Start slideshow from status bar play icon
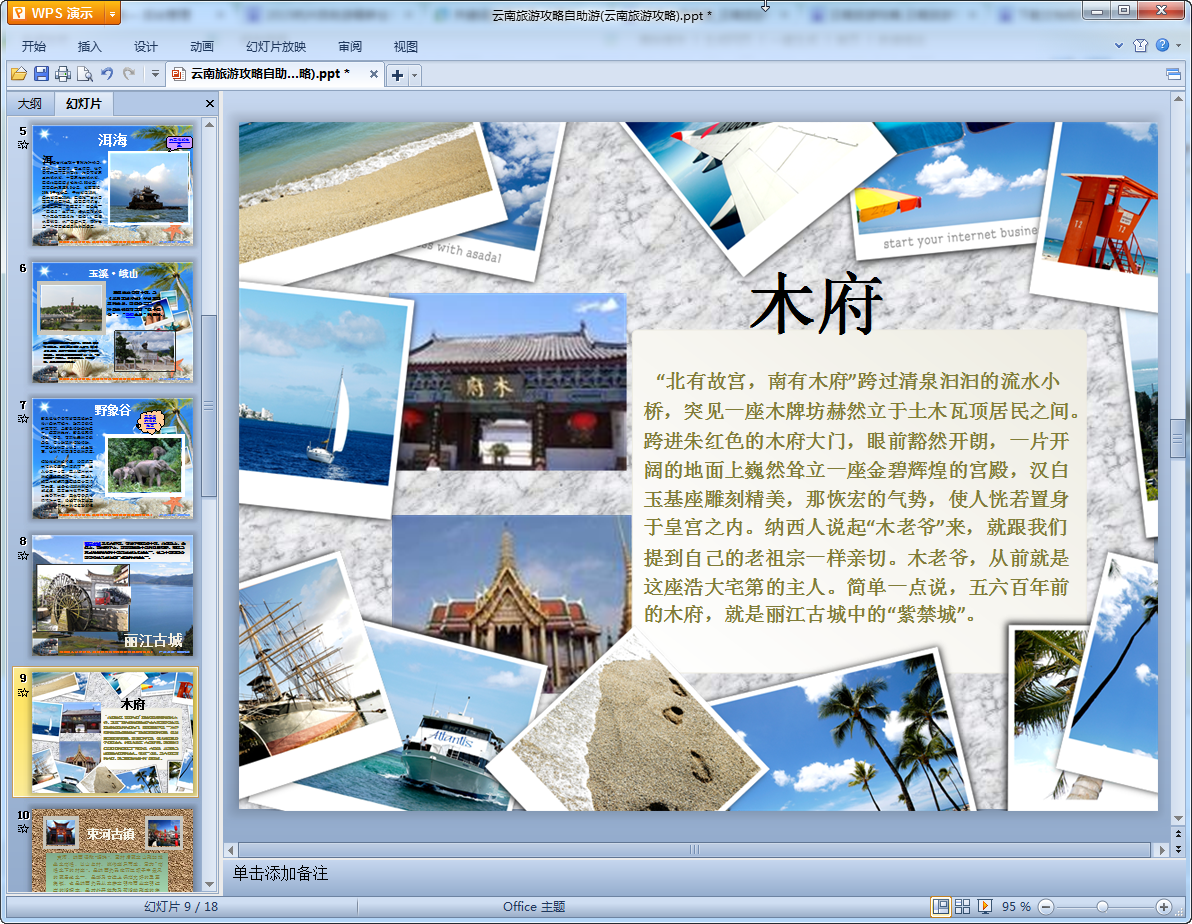1192x924 pixels. [x=984, y=907]
